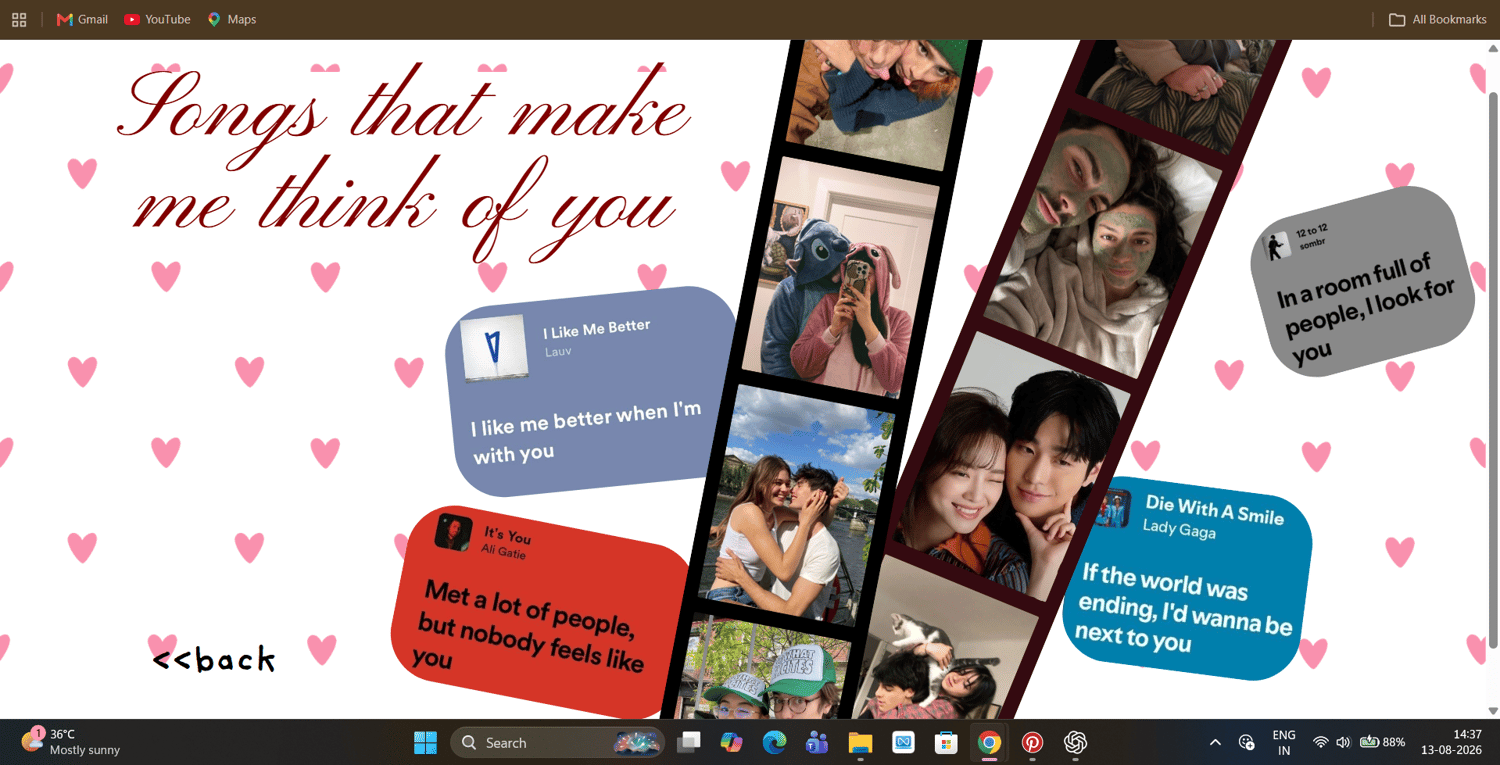Click the taskbar Search box
The width and height of the screenshot is (1500, 765).
pyautogui.click(x=557, y=742)
